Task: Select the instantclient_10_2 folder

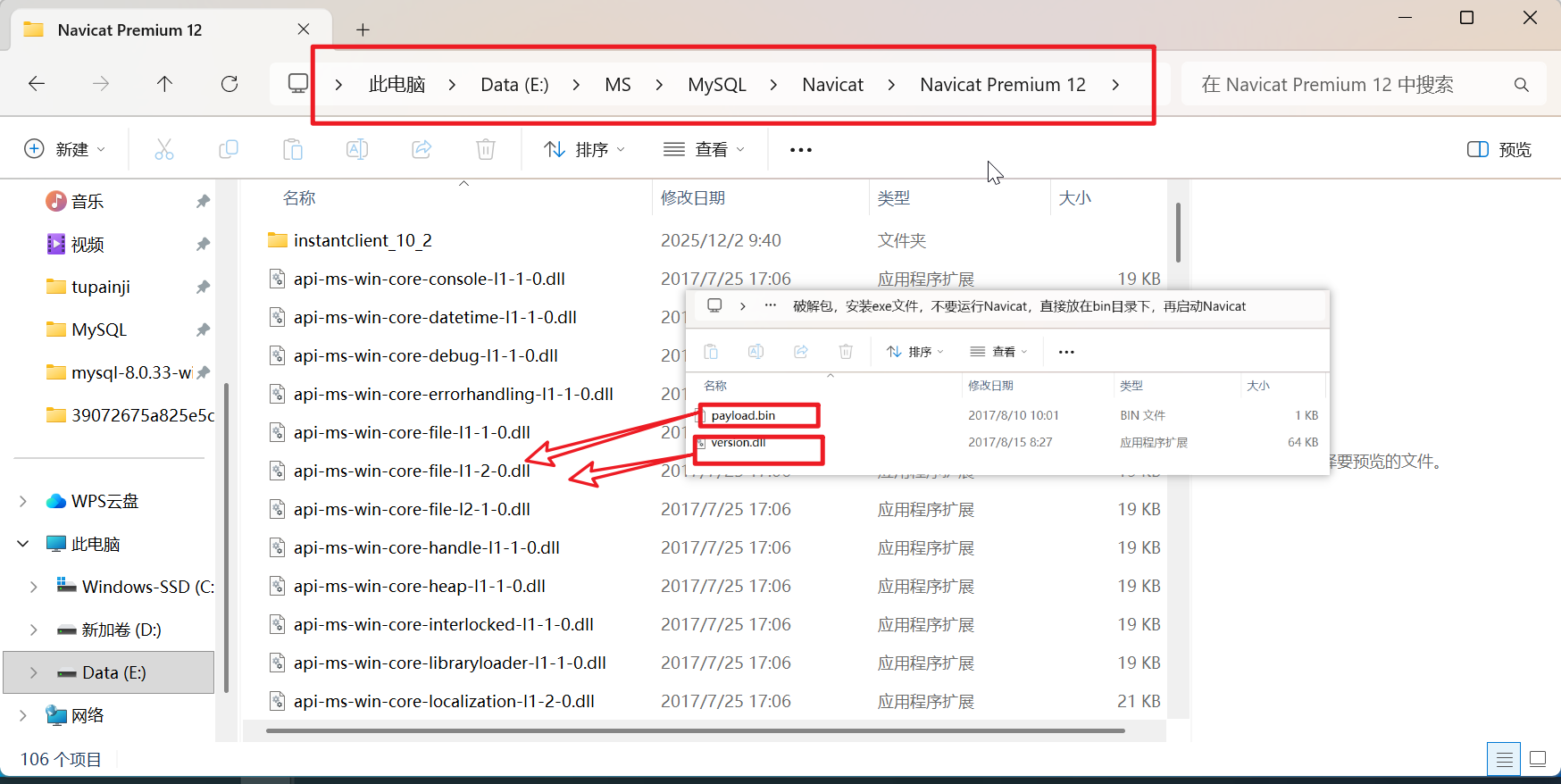Action: click(363, 241)
